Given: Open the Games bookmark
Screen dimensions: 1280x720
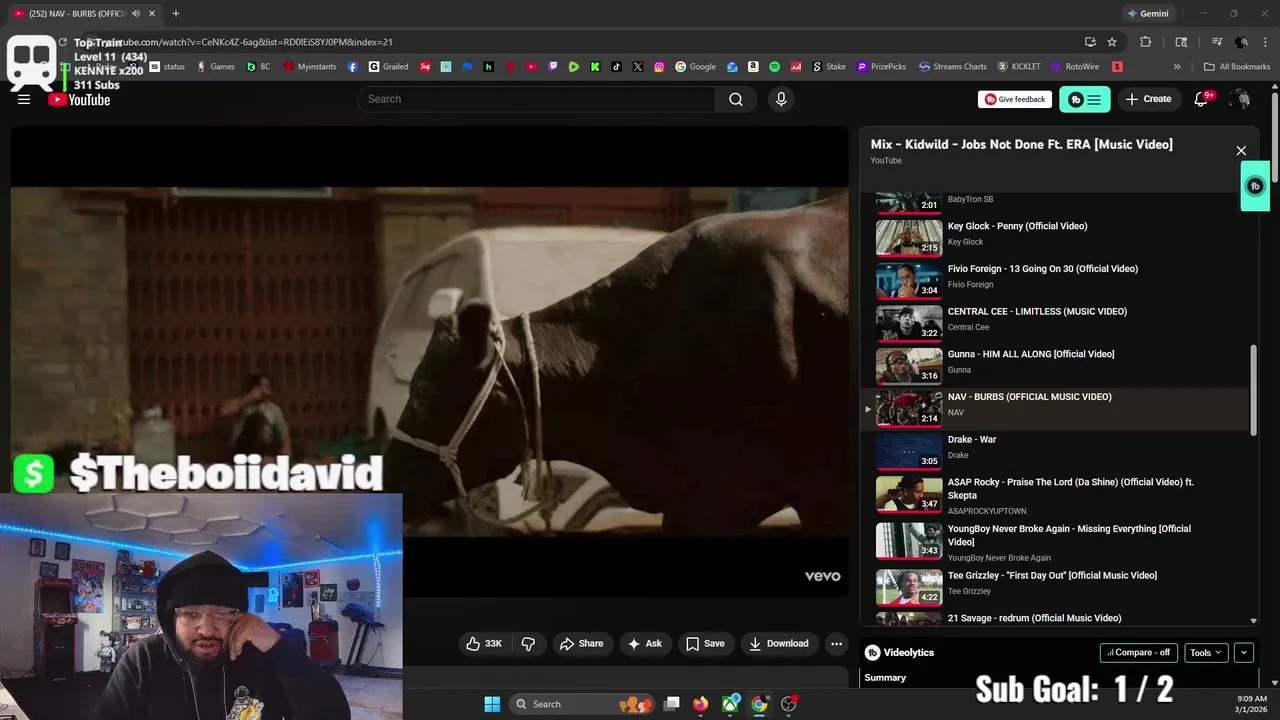Looking at the screenshot, I should (x=216, y=67).
